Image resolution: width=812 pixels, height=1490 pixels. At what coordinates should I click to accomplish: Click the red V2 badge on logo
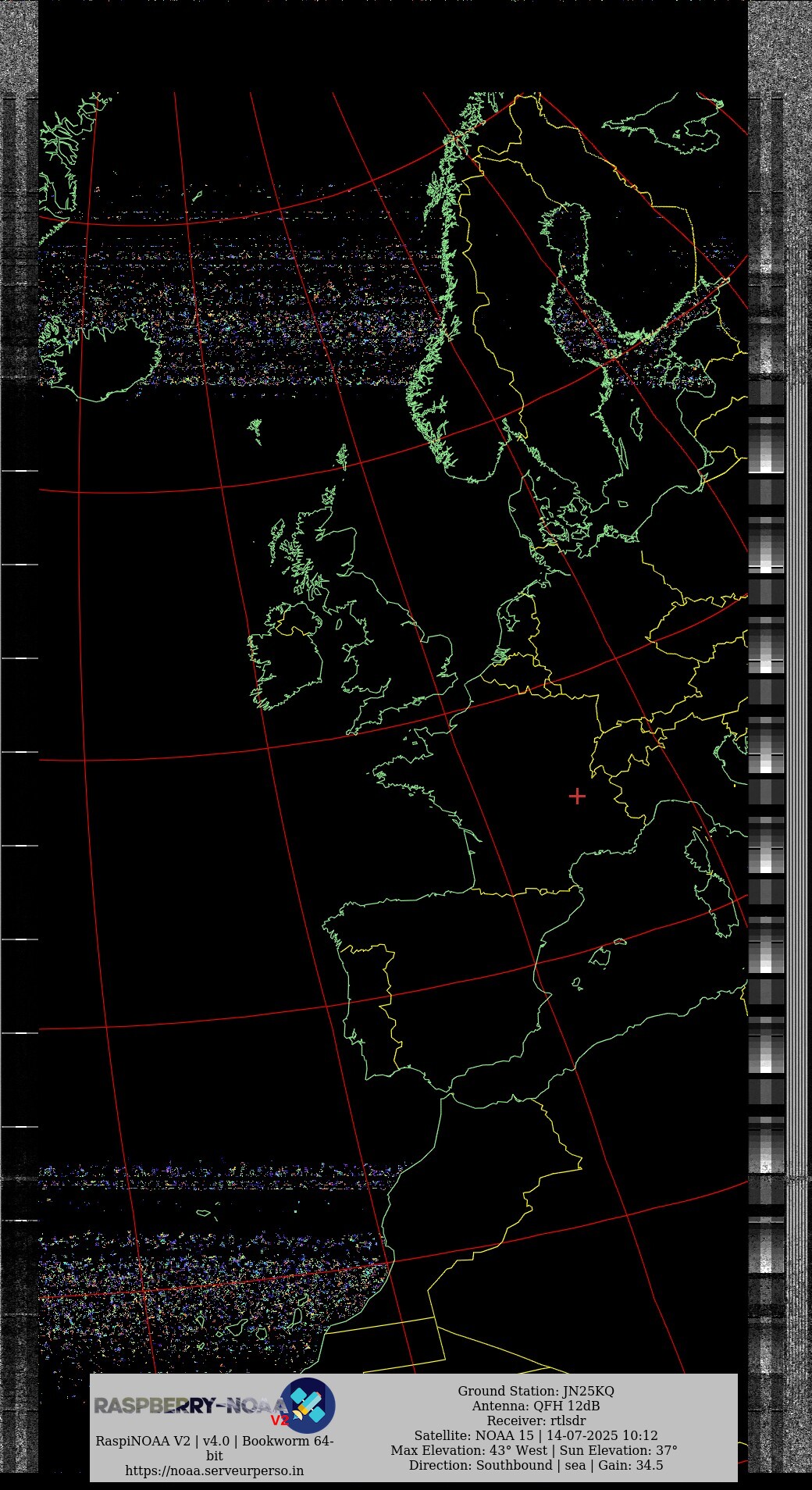coord(279,1420)
